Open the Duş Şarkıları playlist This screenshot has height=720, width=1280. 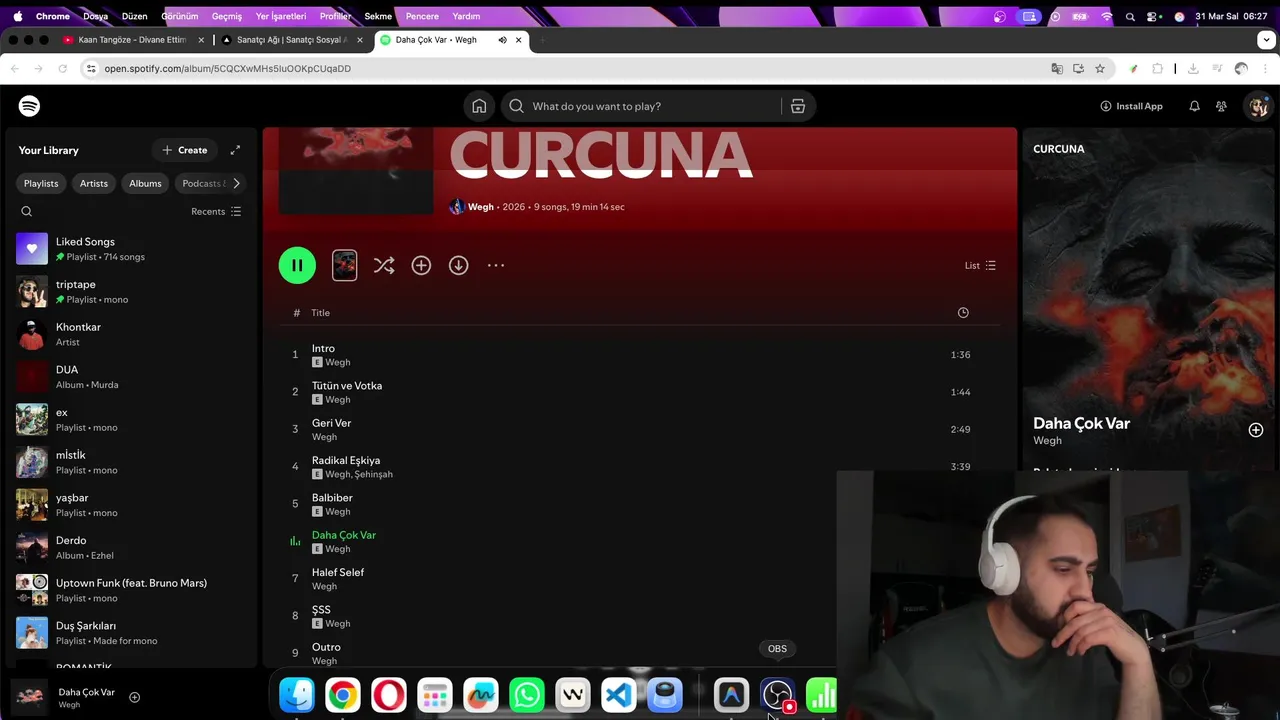pos(130,633)
